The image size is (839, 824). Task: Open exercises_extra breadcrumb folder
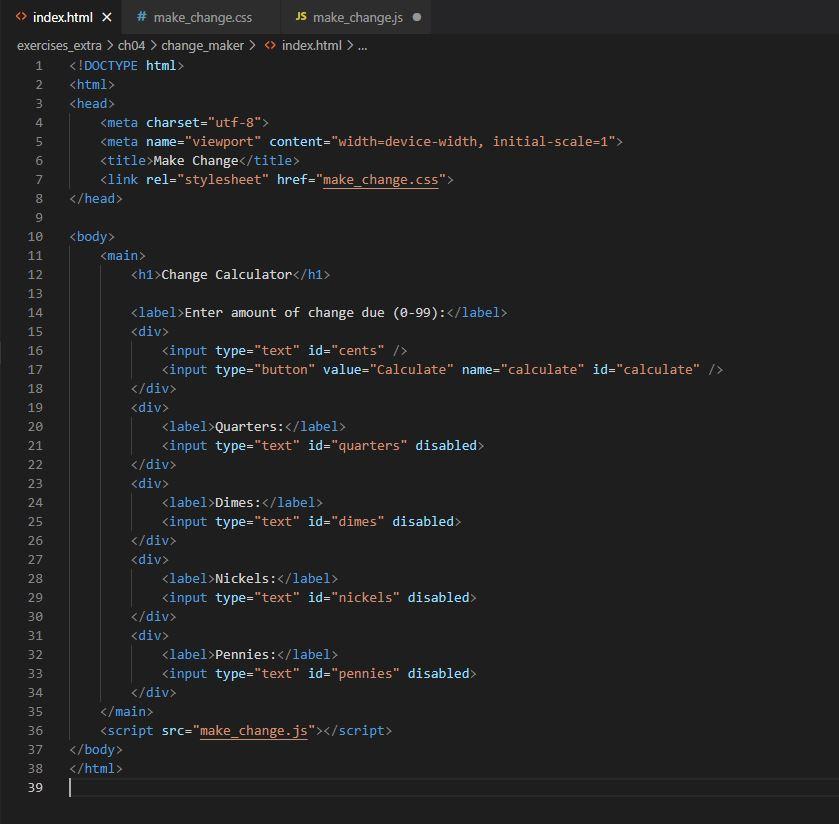pos(59,45)
